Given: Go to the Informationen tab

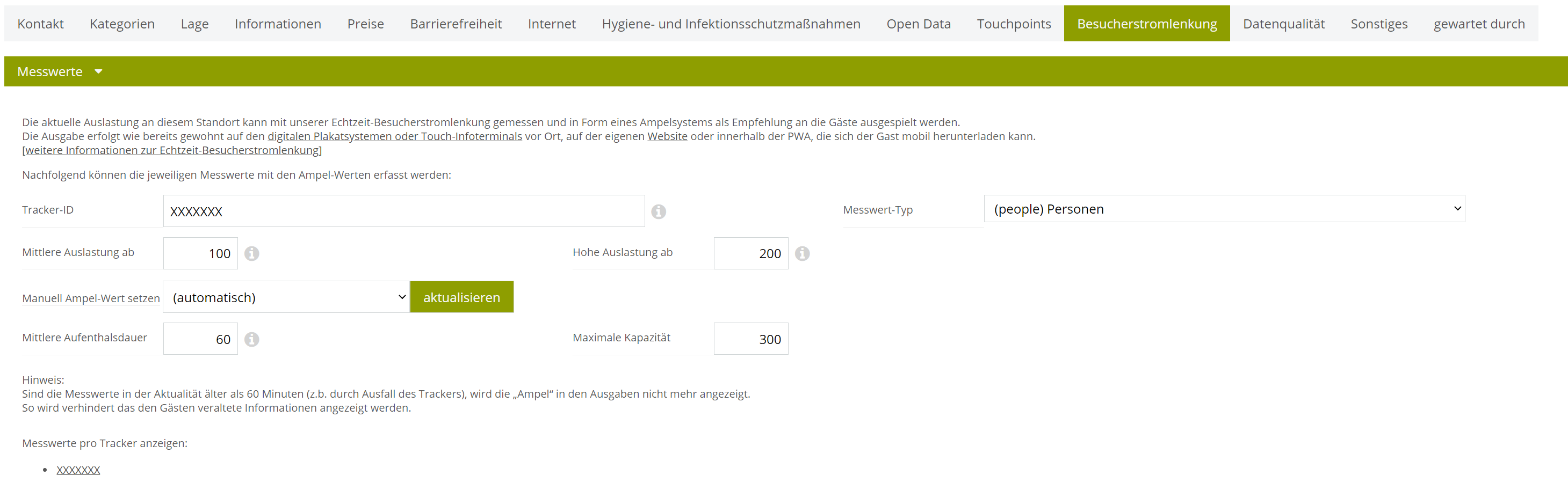Looking at the screenshot, I should coord(278,24).
